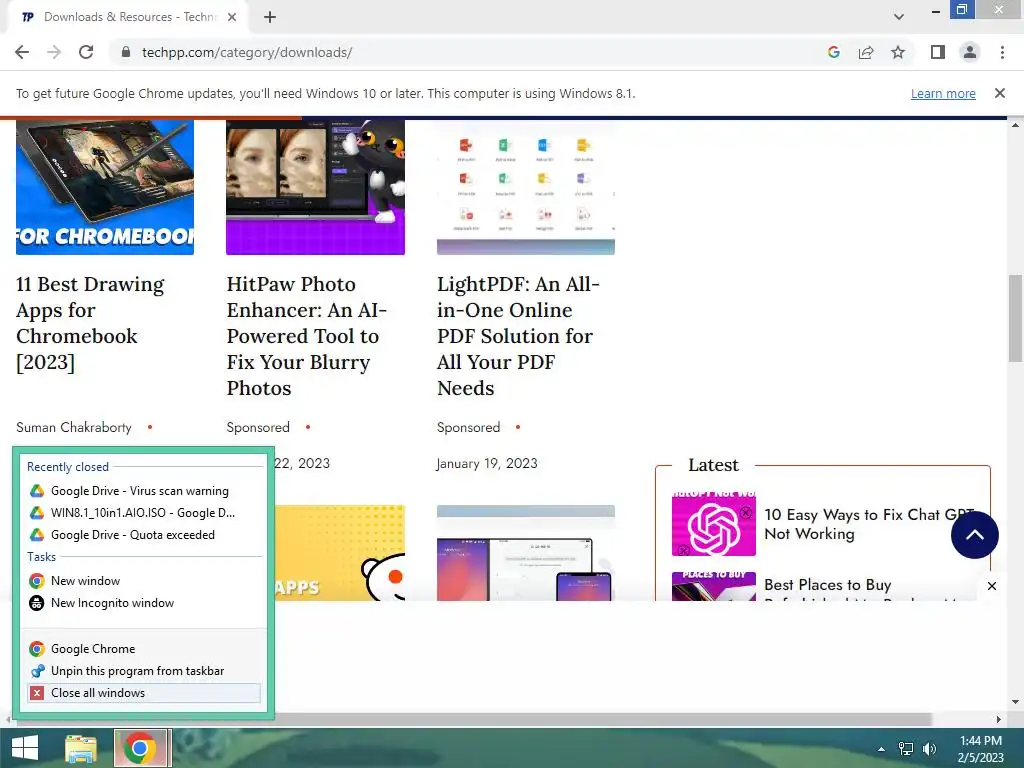Screen dimensions: 1024x768
Task: Click the January 19, 2023 date
Action: click(487, 463)
